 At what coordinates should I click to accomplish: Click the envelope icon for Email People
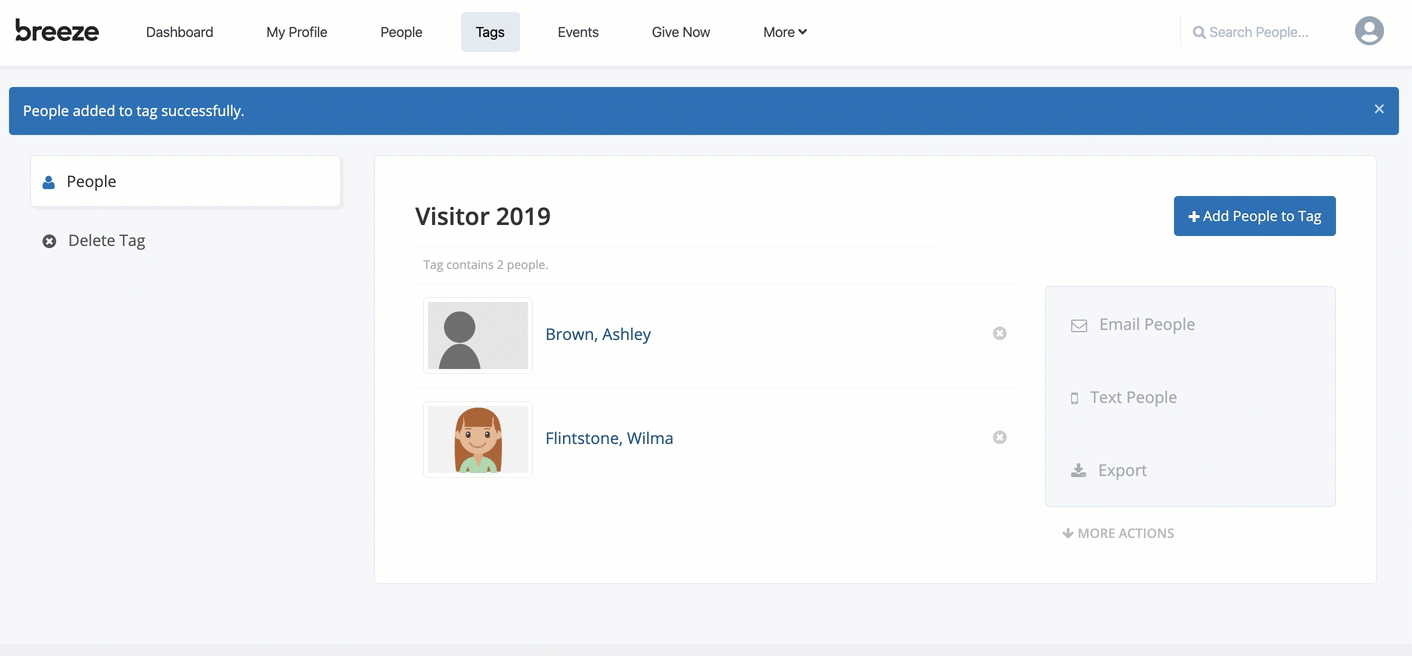(x=1079, y=325)
